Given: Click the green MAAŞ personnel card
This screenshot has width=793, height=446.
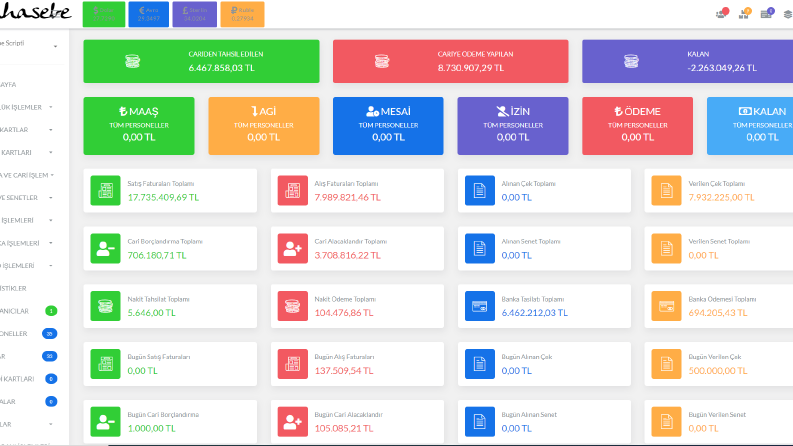Looking at the screenshot, I should tap(139, 126).
